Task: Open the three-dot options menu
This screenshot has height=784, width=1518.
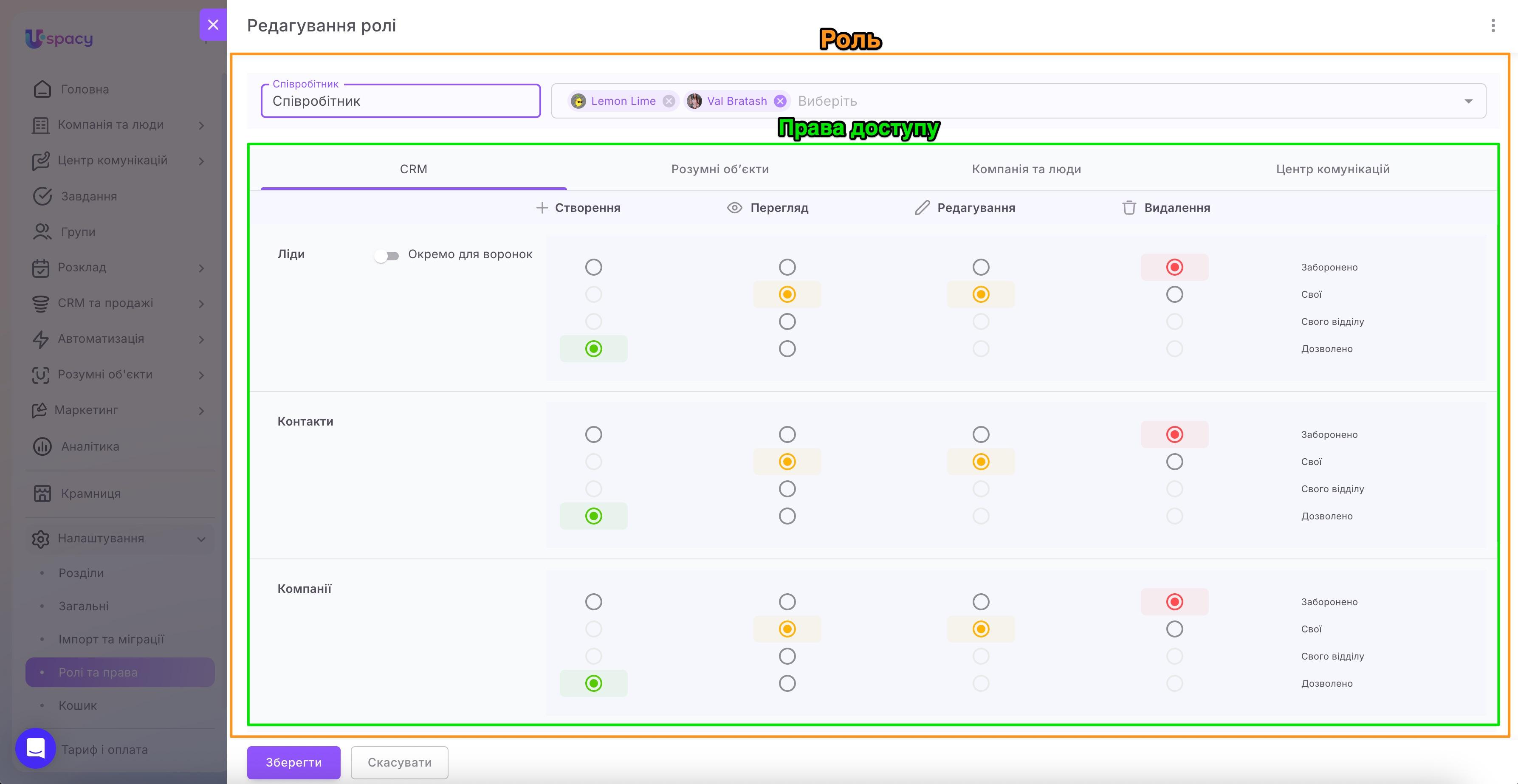Action: (x=1493, y=25)
